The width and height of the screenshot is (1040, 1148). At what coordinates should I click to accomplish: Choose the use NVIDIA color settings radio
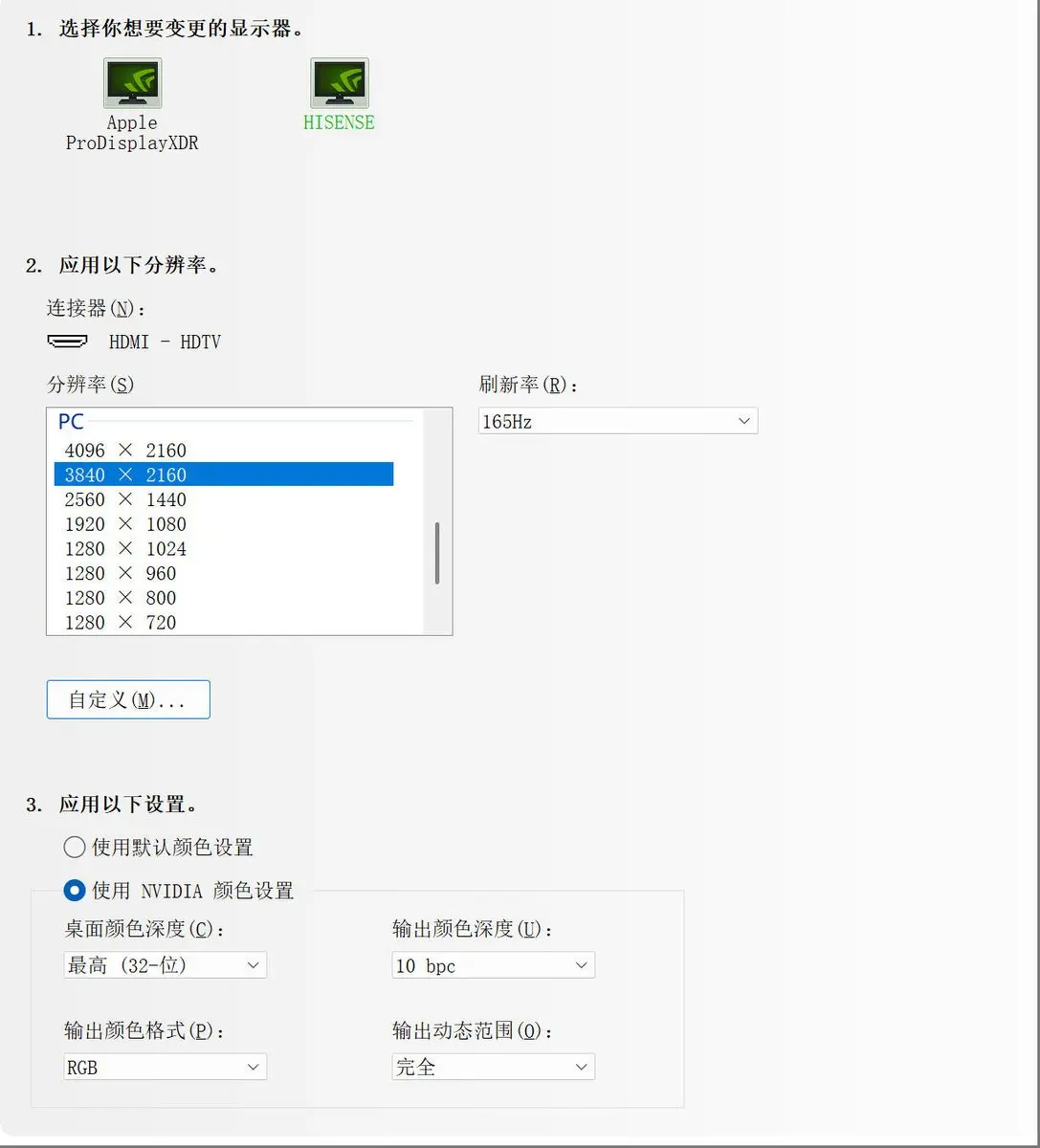[x=75, y=891]
